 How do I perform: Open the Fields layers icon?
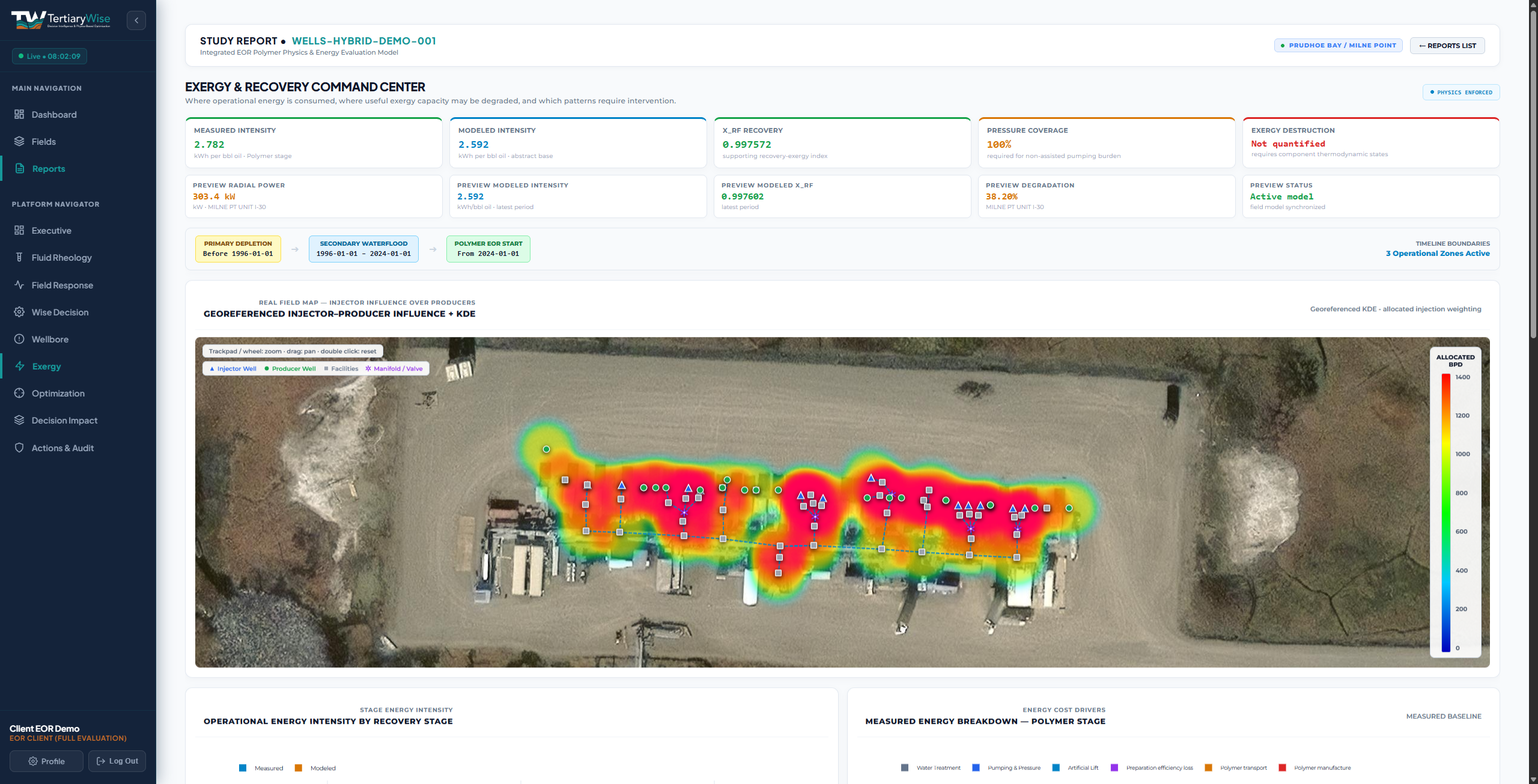pos(19,141)
